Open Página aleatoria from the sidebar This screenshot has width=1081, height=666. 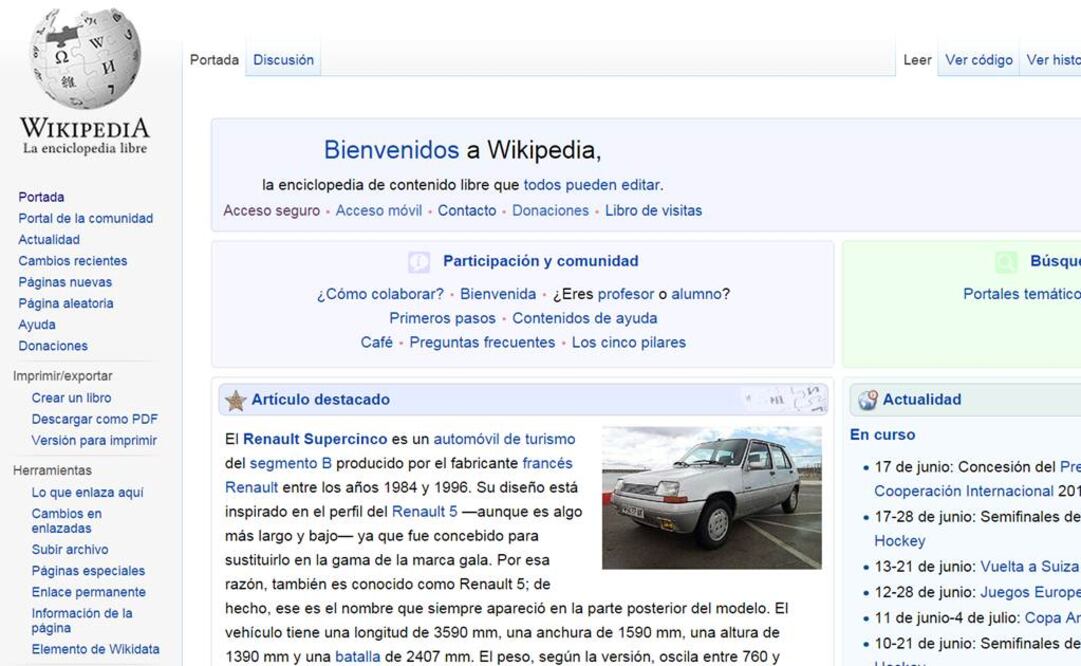tap(66, 303)
